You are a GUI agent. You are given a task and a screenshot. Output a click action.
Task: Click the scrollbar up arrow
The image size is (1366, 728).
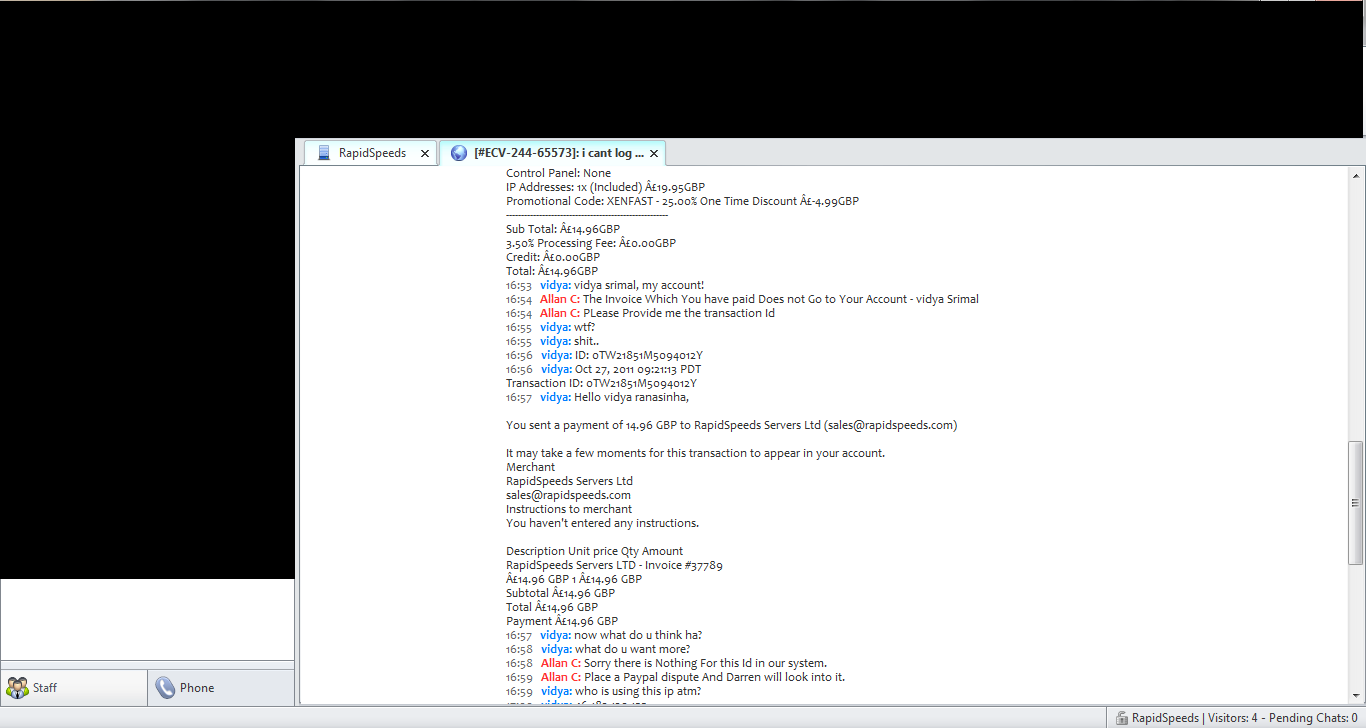[1356, 174]
